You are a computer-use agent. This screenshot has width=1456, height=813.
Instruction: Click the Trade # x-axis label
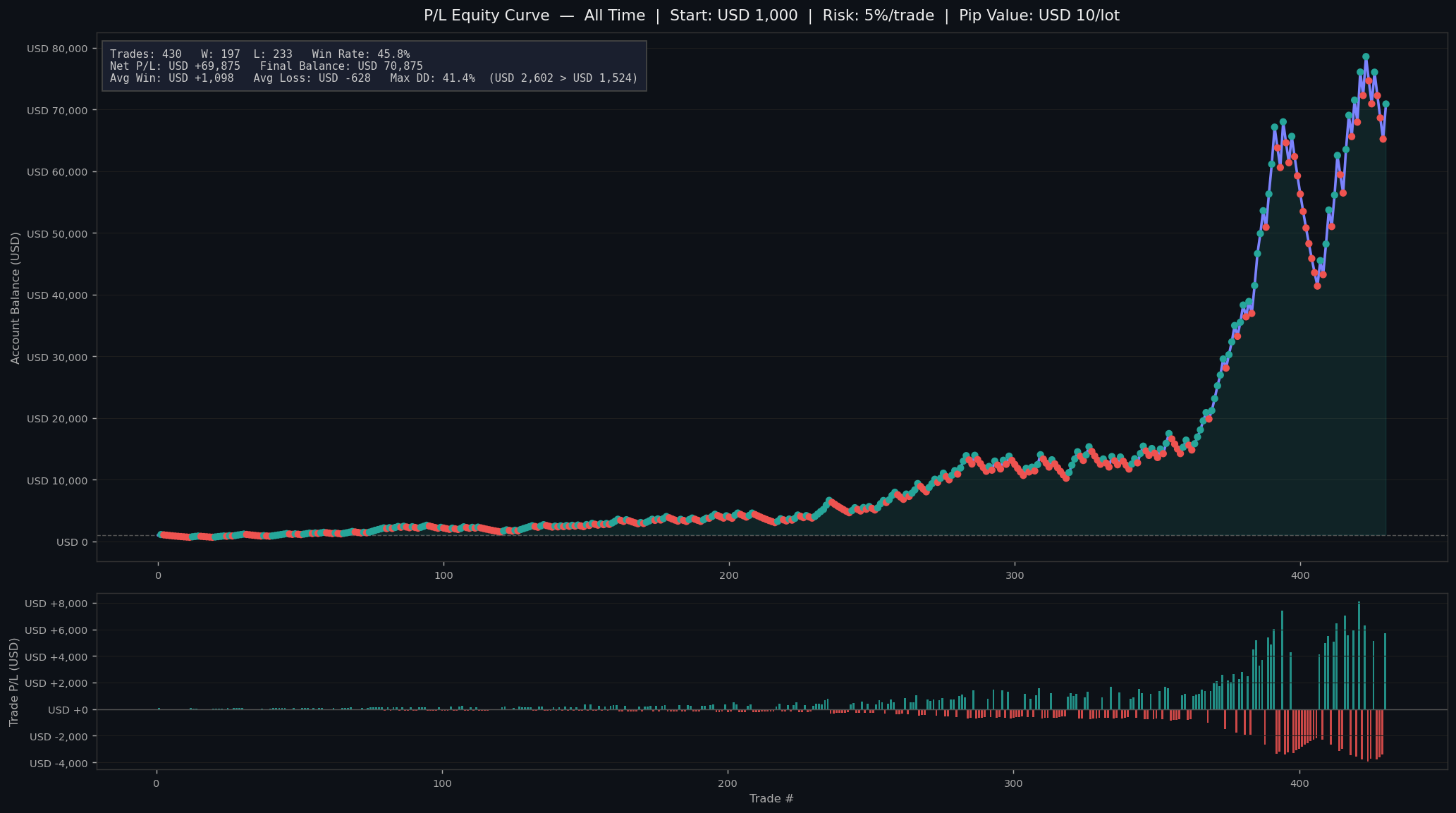click(x=771, y=798)
